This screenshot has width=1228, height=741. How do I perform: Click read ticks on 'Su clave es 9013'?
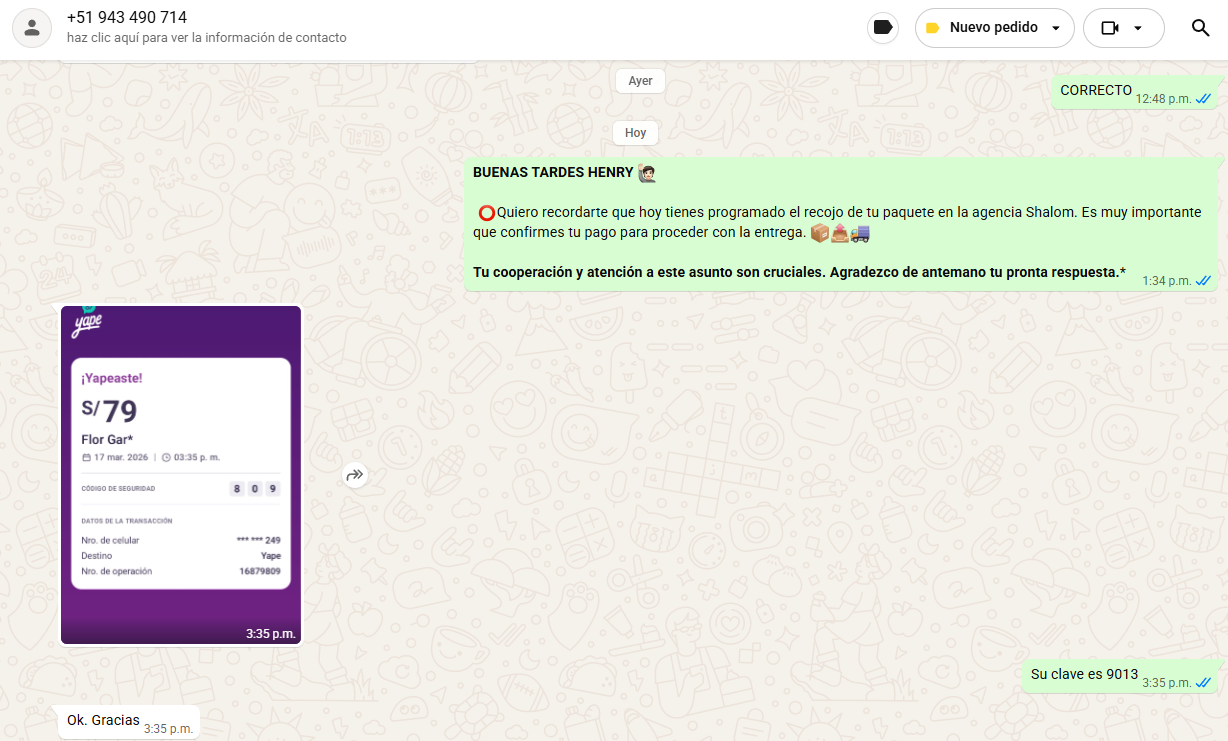point(1203,683)
